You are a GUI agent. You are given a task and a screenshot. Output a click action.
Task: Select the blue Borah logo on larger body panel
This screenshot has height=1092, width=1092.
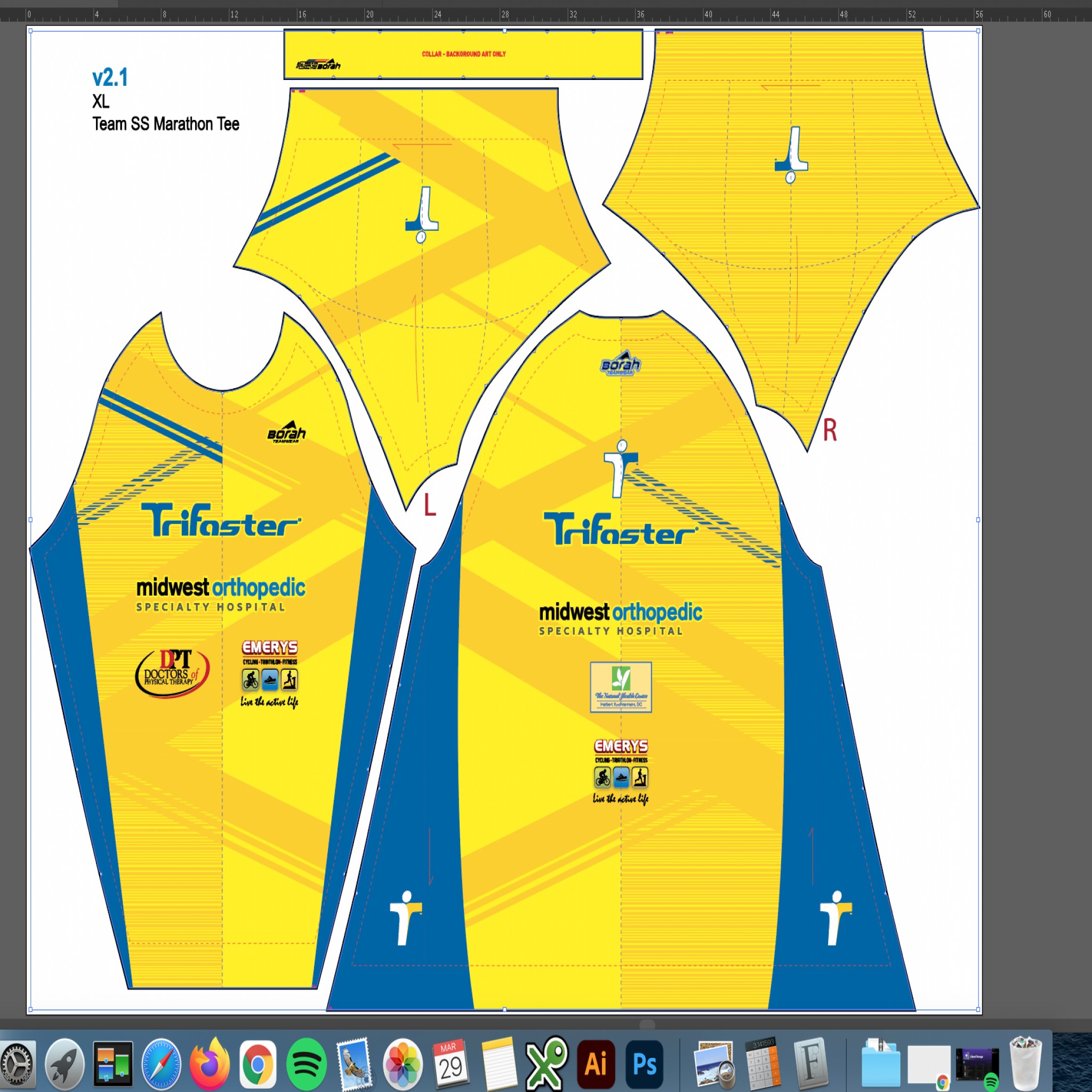coord(621,364)
